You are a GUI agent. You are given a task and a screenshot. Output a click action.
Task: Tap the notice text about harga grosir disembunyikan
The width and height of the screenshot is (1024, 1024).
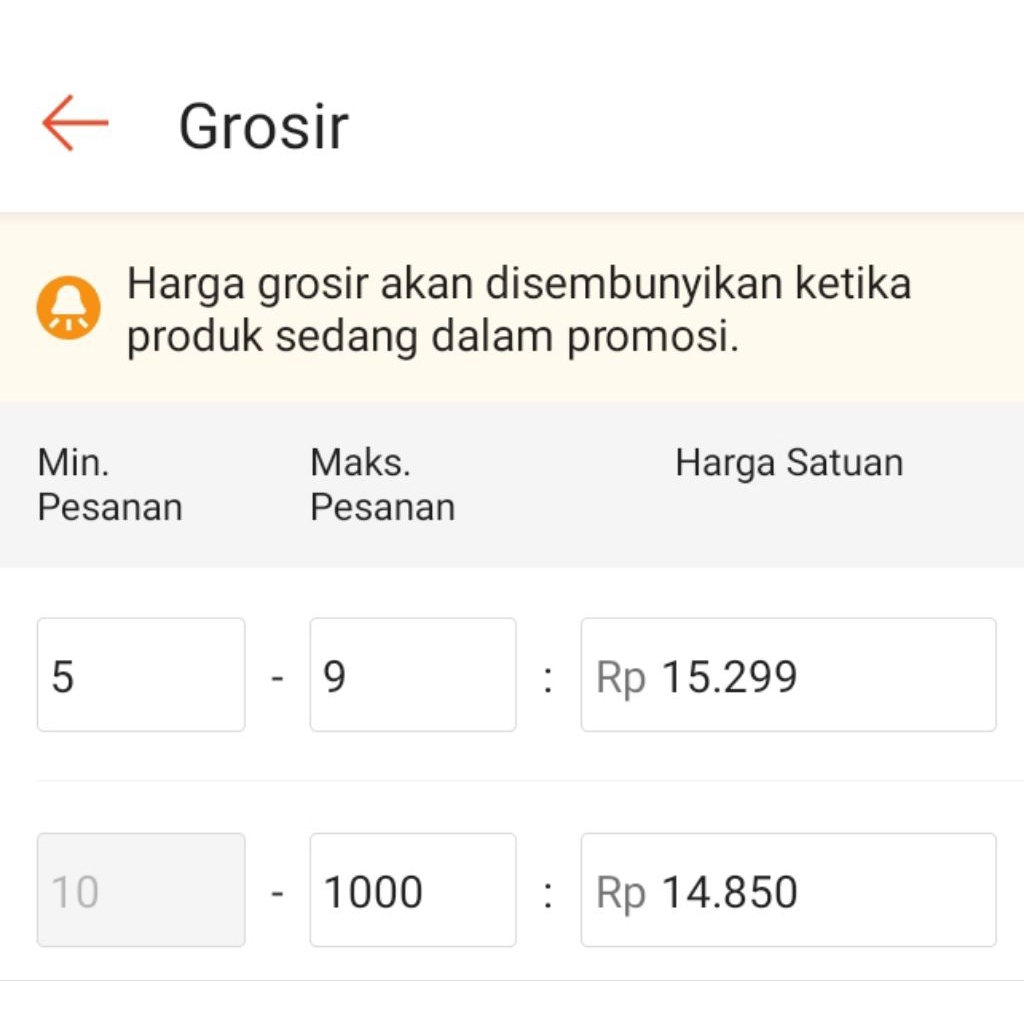point(518,311)
